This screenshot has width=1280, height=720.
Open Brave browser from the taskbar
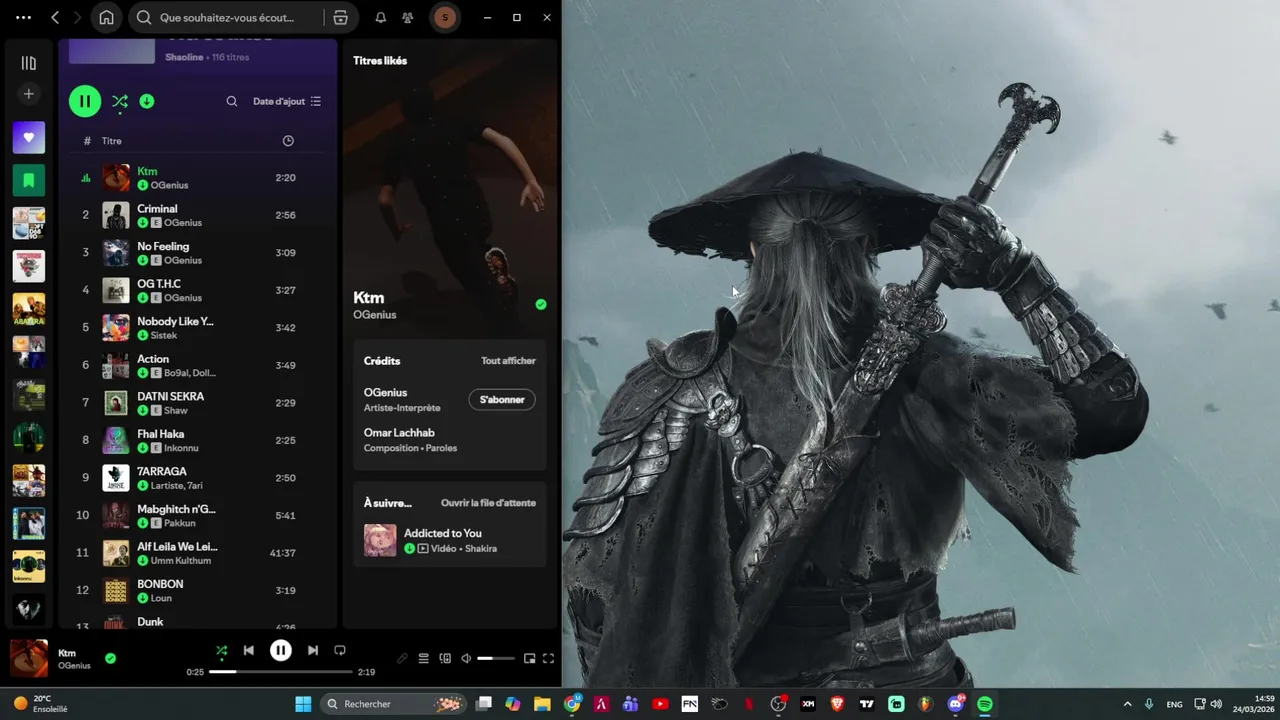(837, 704)
